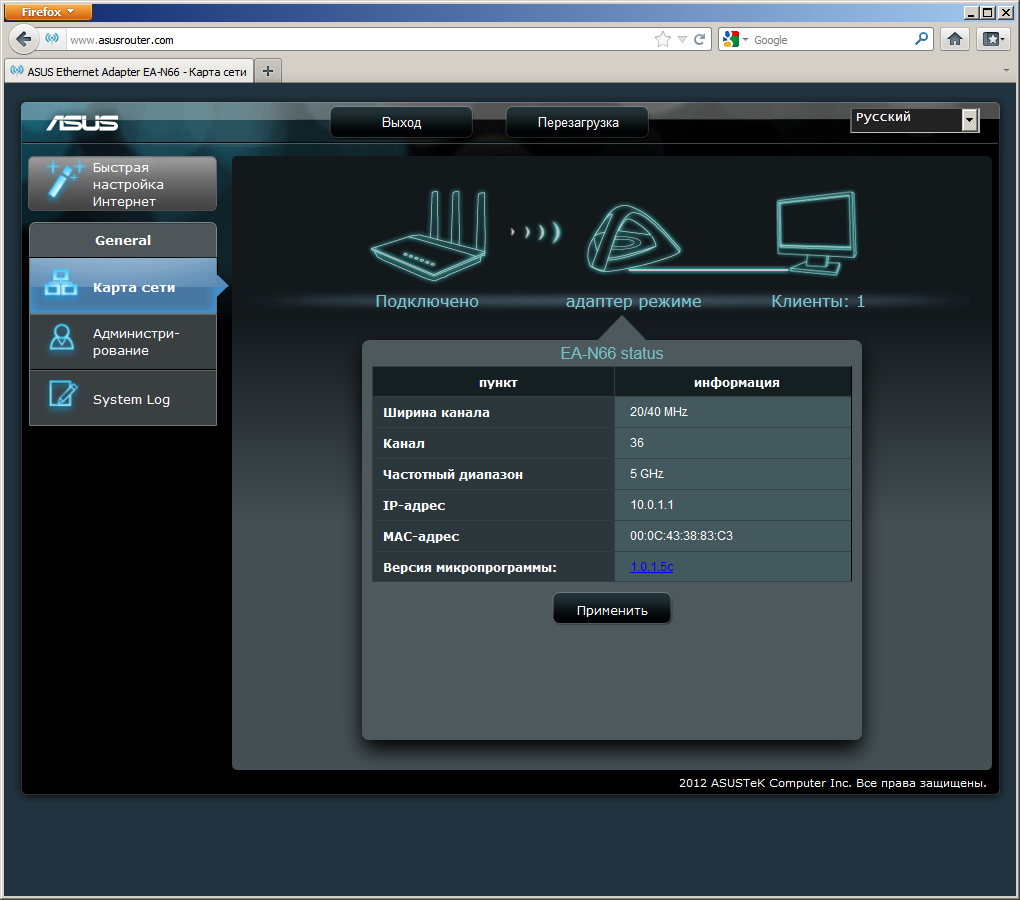Click the ASUS logo
The width and height of the screenshot is (1020, 900).
[x=82, y=122]
